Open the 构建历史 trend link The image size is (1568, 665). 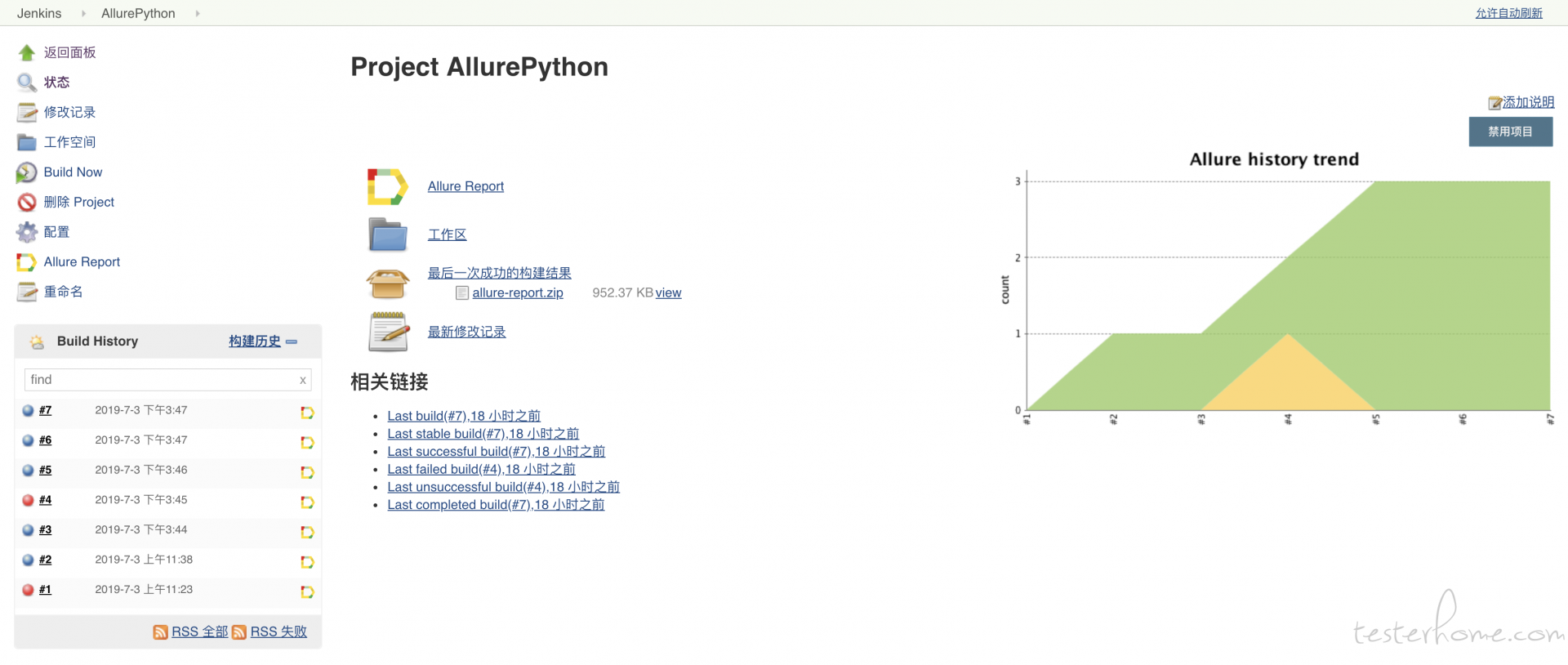255,341
